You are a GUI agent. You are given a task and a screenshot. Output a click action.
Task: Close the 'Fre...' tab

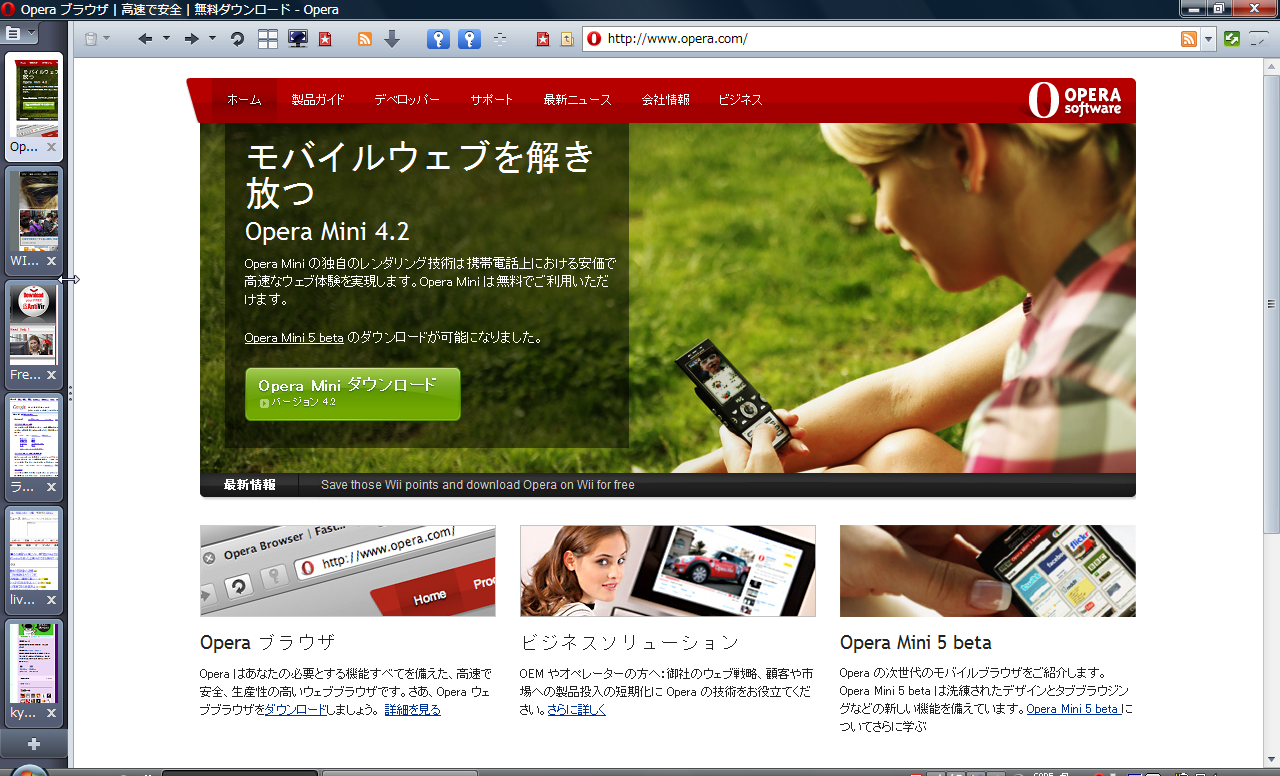[x=51, y=375]
